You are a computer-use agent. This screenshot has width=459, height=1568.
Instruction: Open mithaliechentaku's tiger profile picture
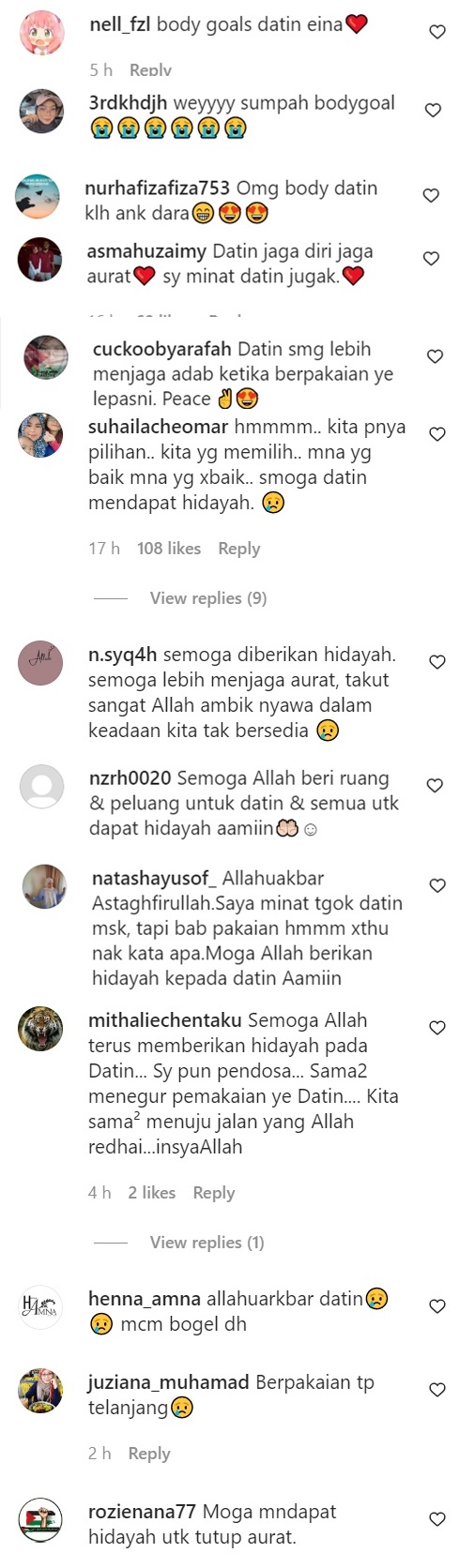pos(40,1030)
